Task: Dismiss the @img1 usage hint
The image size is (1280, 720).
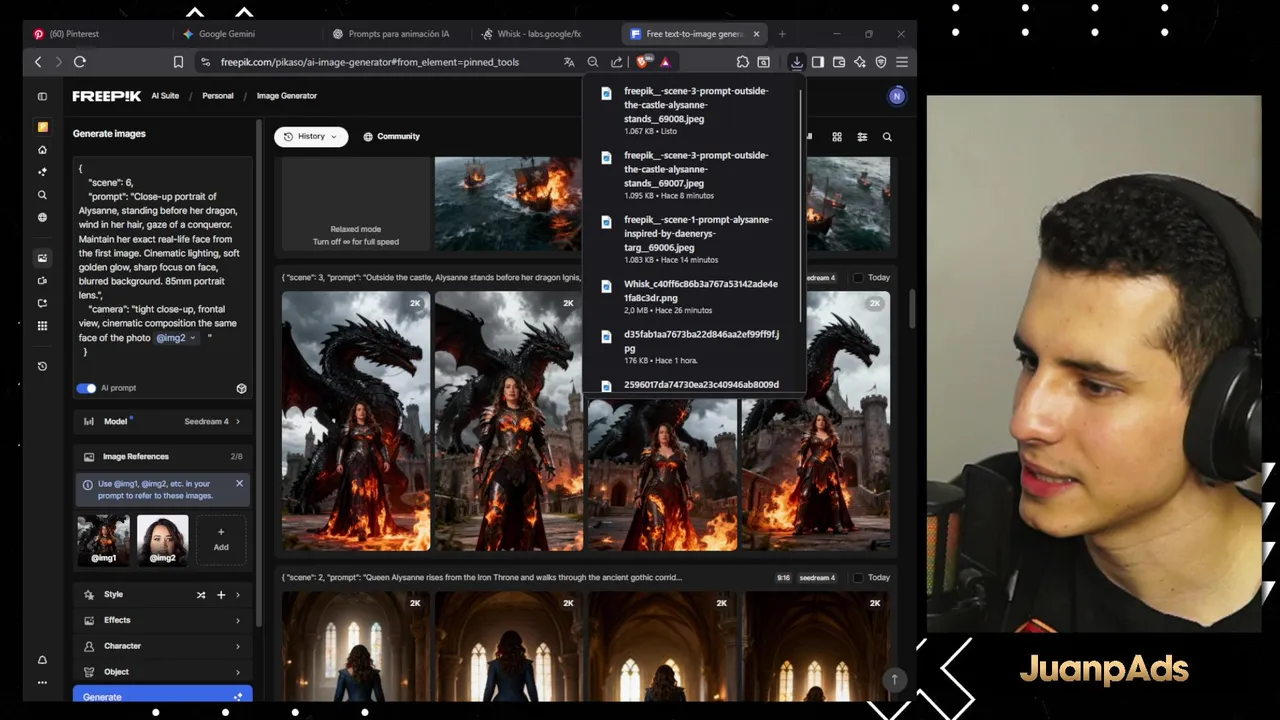Action: pos(239,484)
